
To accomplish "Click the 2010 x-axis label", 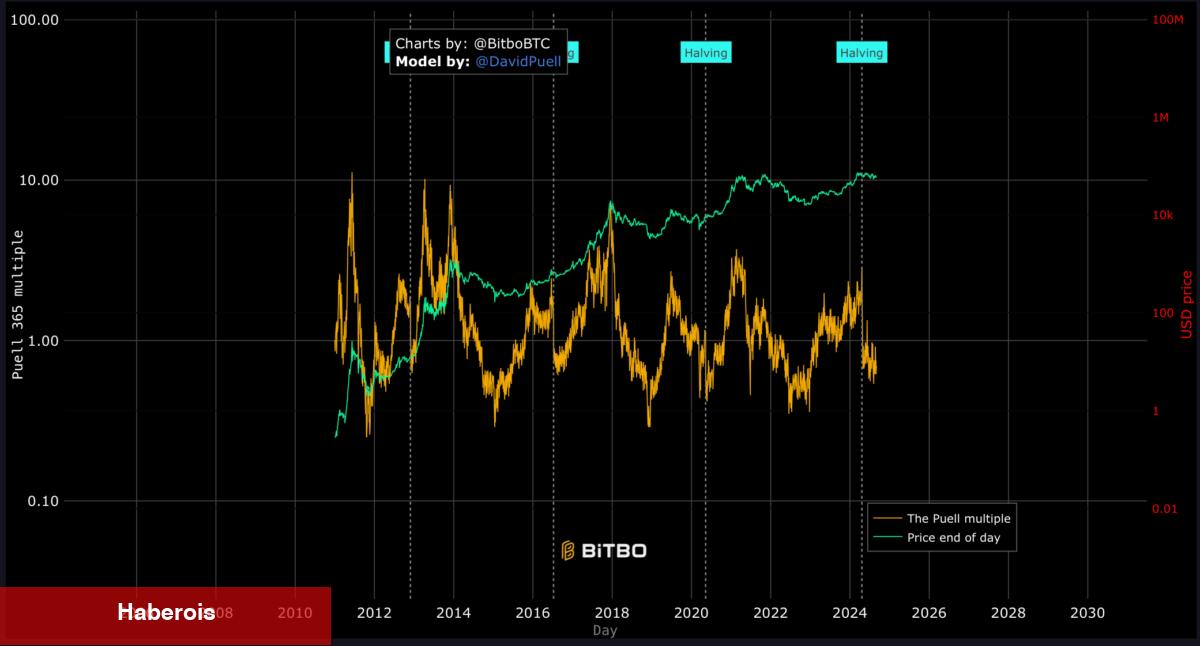I will [x=294, y=612].
